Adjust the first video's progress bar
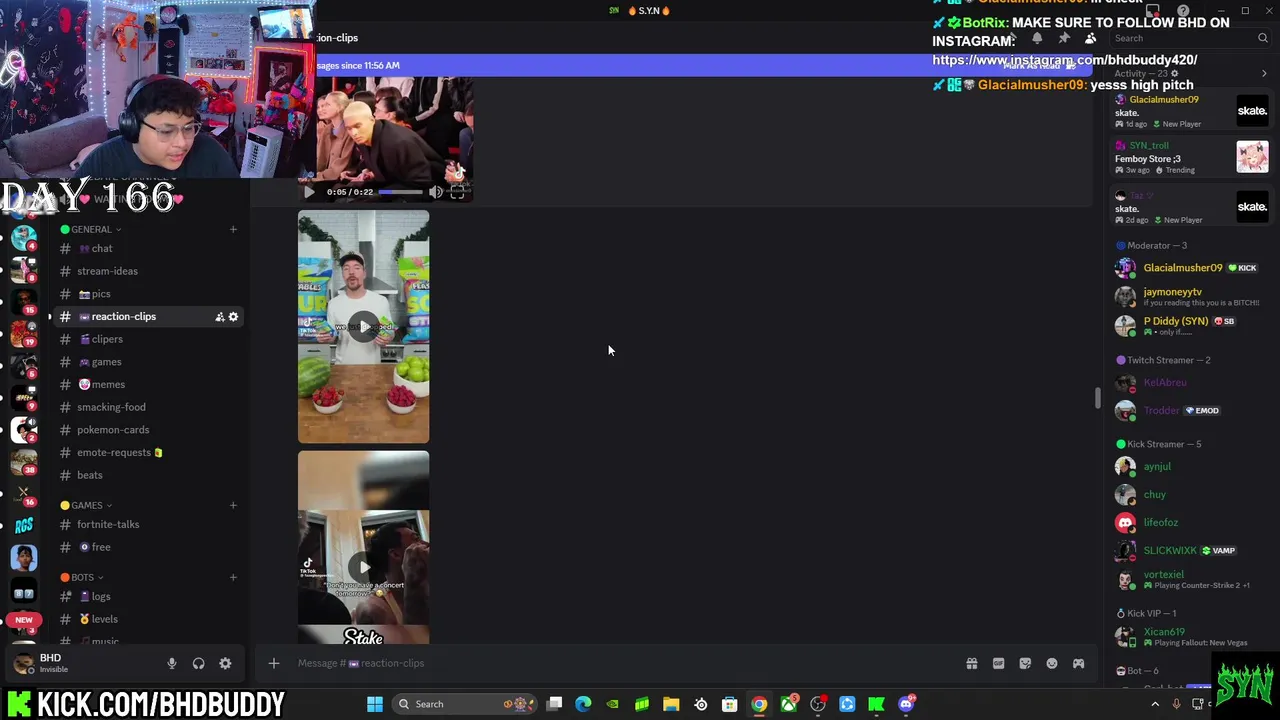Viewport: 1280px width, 720px height. pyautogui.click(x=400, y=192)
